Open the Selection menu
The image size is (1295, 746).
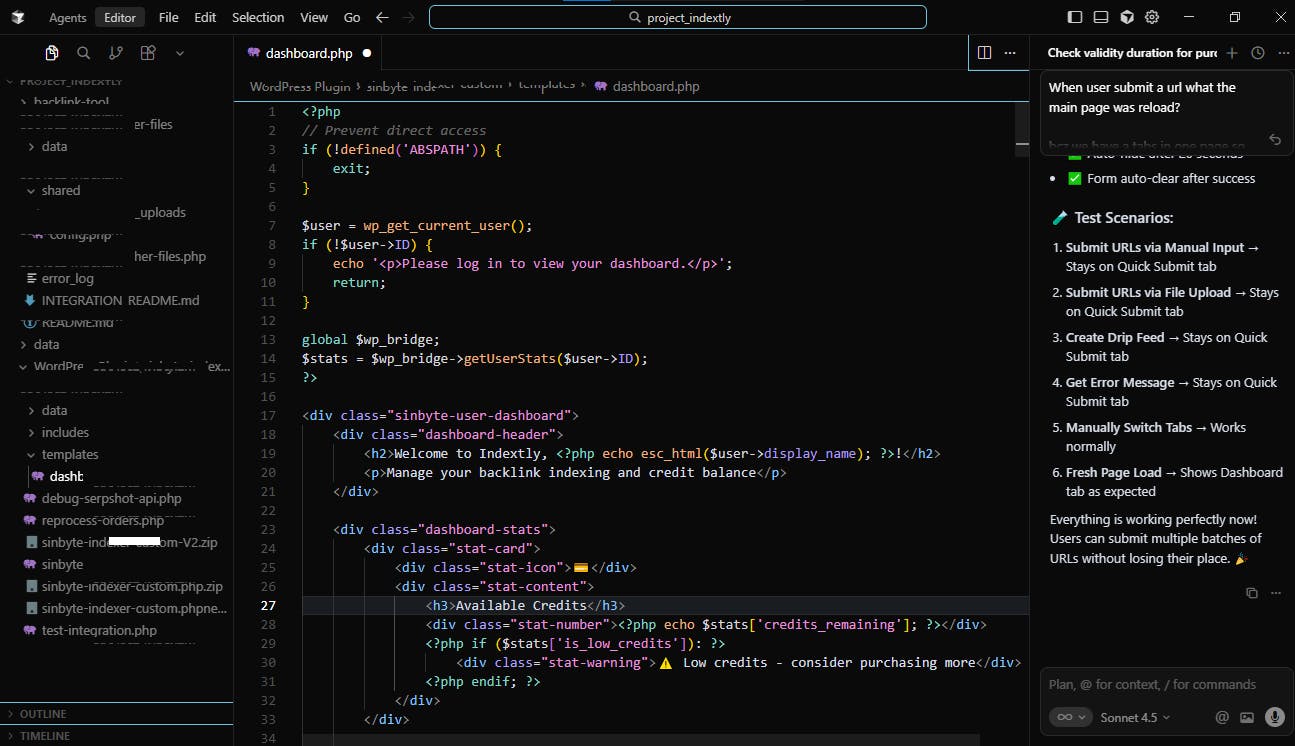(258, 17)
